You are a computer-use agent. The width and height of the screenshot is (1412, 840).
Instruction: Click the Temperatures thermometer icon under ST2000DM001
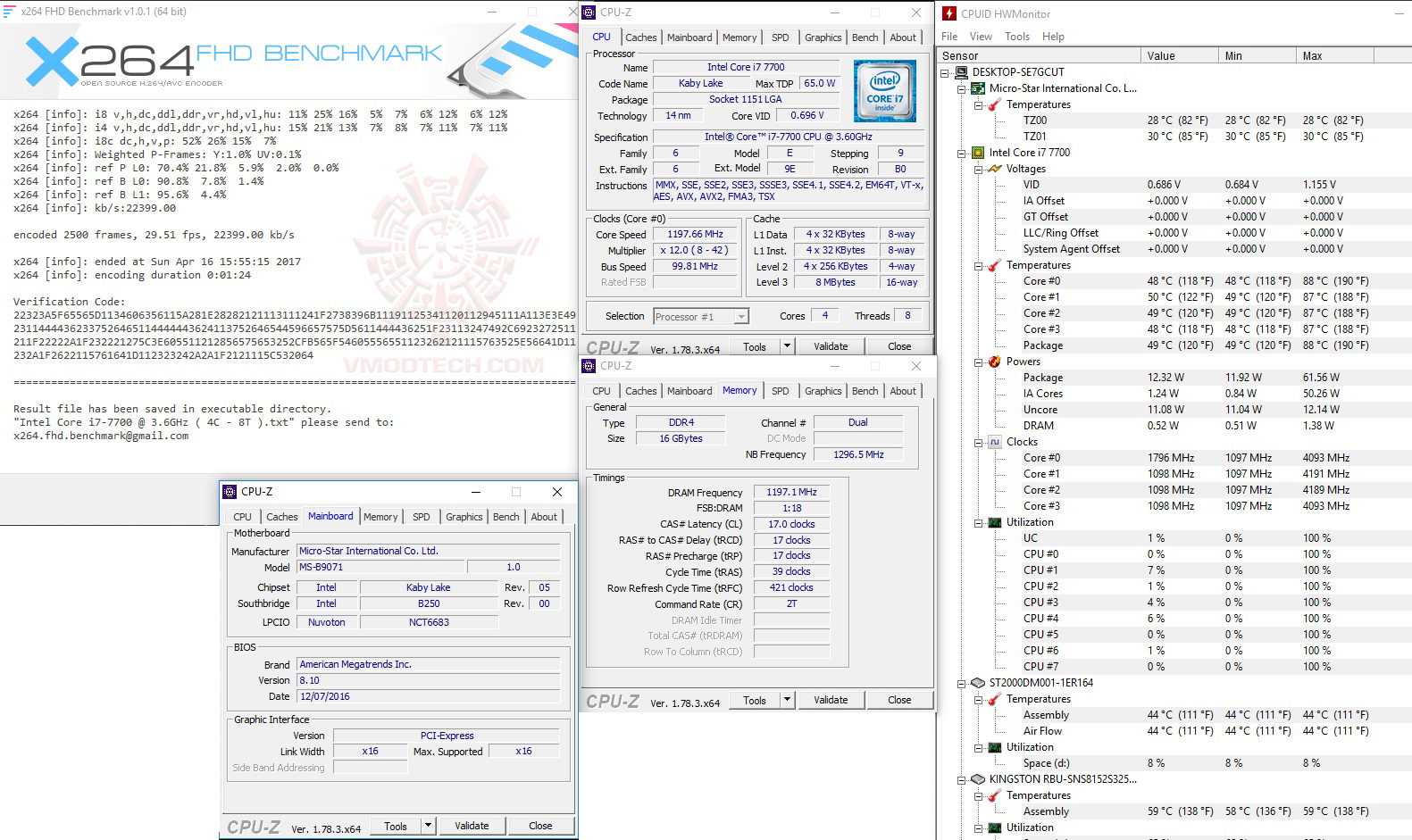point(995,699)
